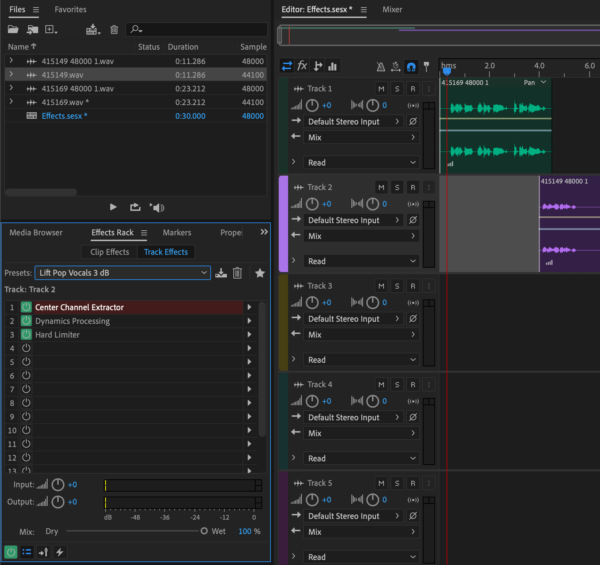Screen dimensions: 600x565
Task: Click insert into multitrack icon in Files panel
Action: [x=93, y=29]
